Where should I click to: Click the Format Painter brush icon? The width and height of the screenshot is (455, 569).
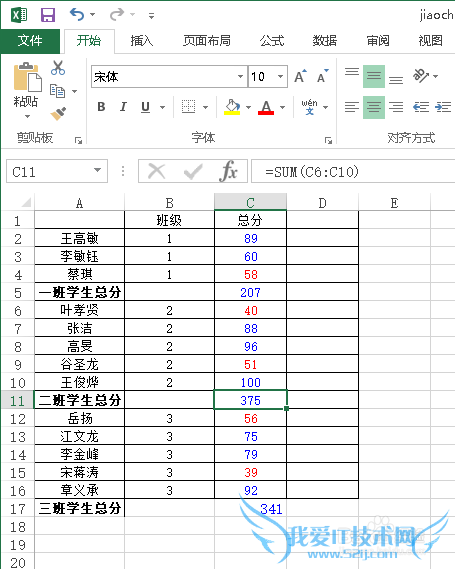[x=58, y=114]
